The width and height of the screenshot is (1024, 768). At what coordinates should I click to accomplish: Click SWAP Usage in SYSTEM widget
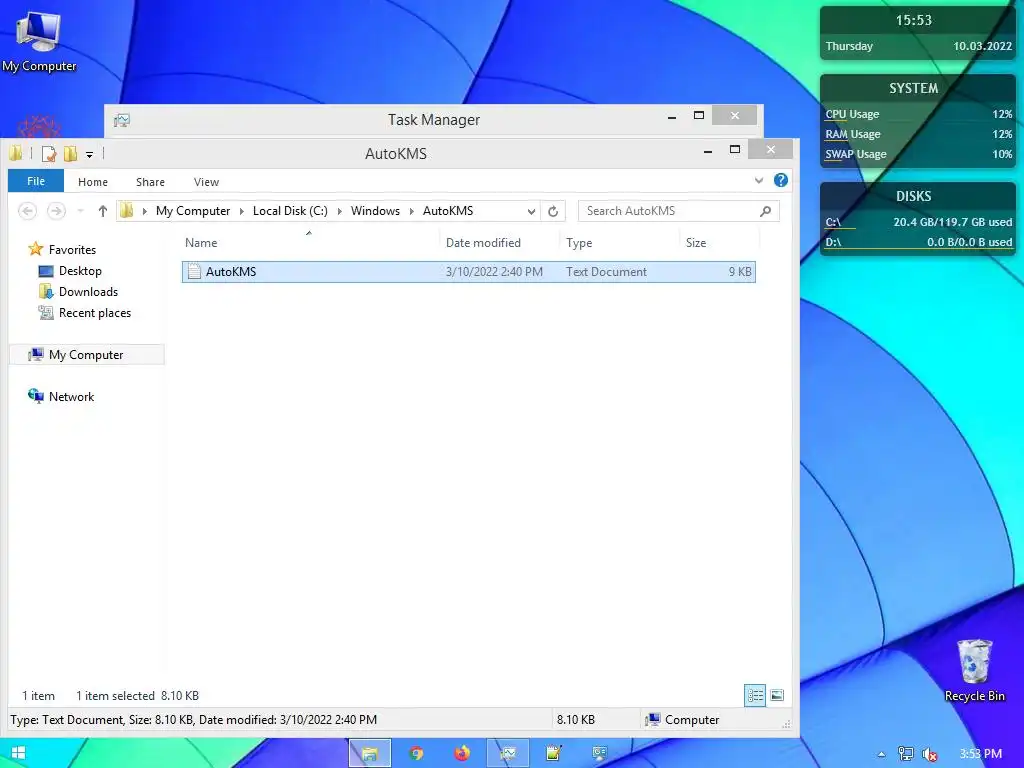(x=856, y=155)
